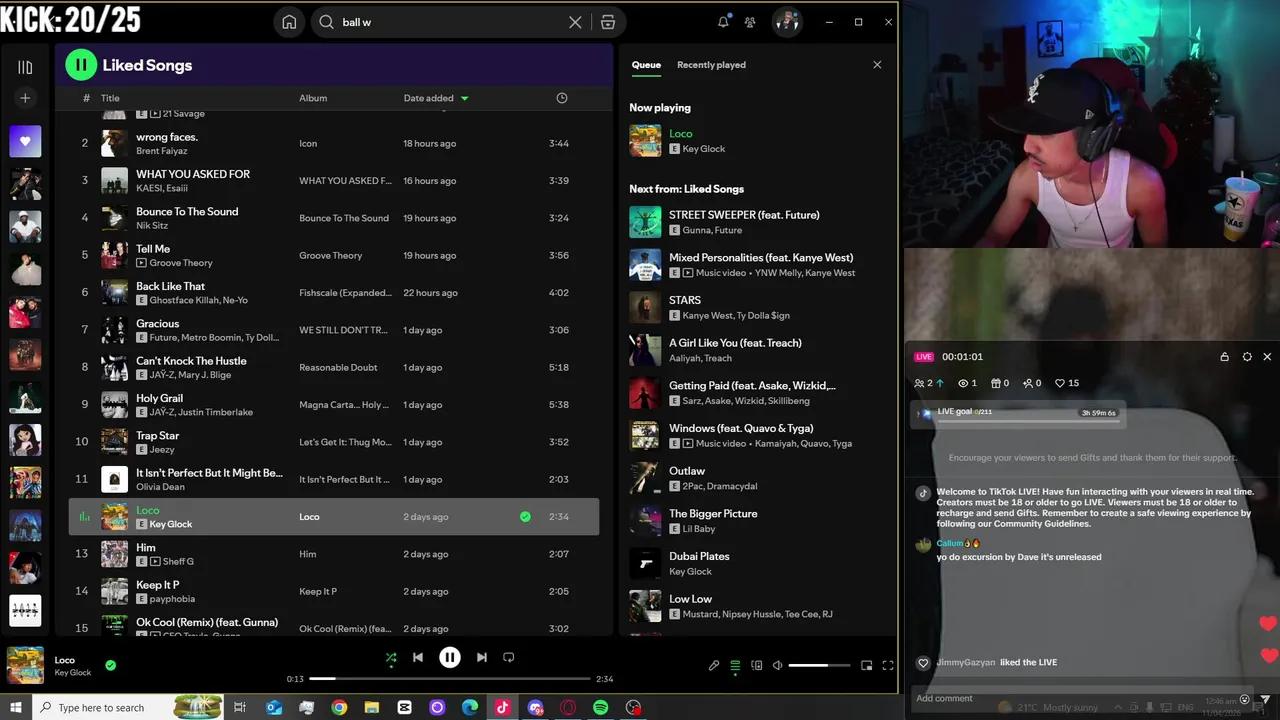This screenshot has width=1280, height=720.
Task: Open 'The Bigger Picture' album art in queue
Action: (x=645, y=521)
